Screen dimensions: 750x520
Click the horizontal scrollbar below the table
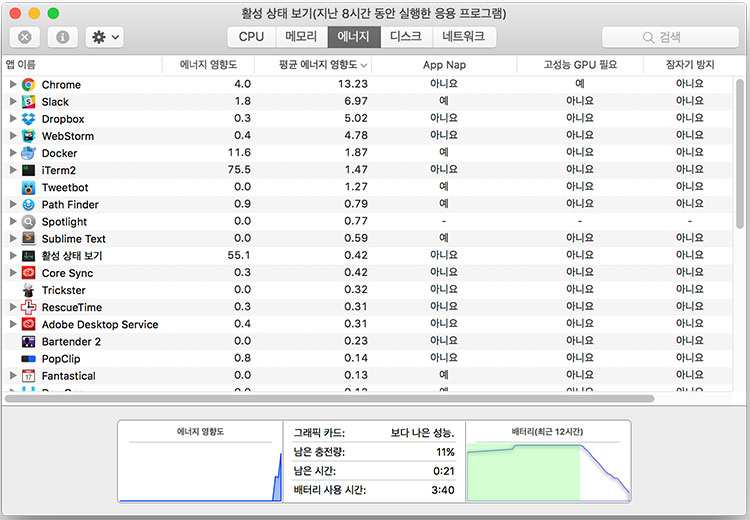coord(329,398)
